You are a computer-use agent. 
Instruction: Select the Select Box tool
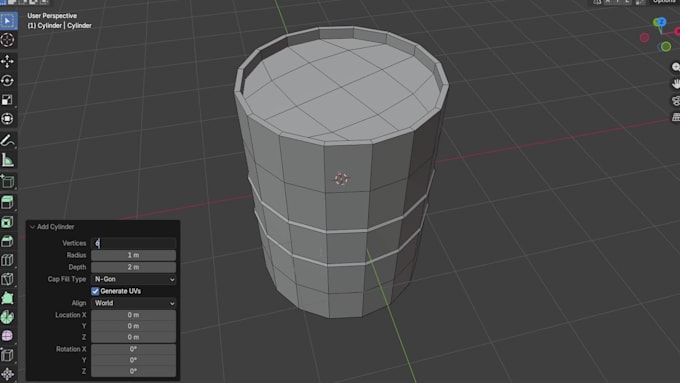8,21
